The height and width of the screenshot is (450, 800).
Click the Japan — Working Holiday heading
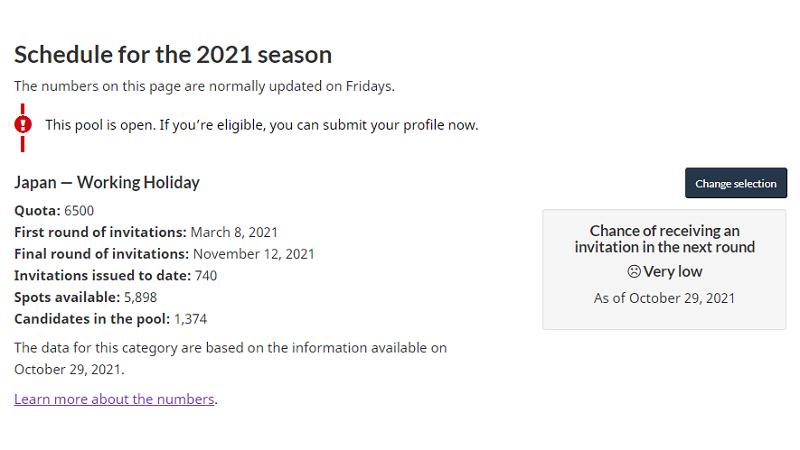click(107, 182)
